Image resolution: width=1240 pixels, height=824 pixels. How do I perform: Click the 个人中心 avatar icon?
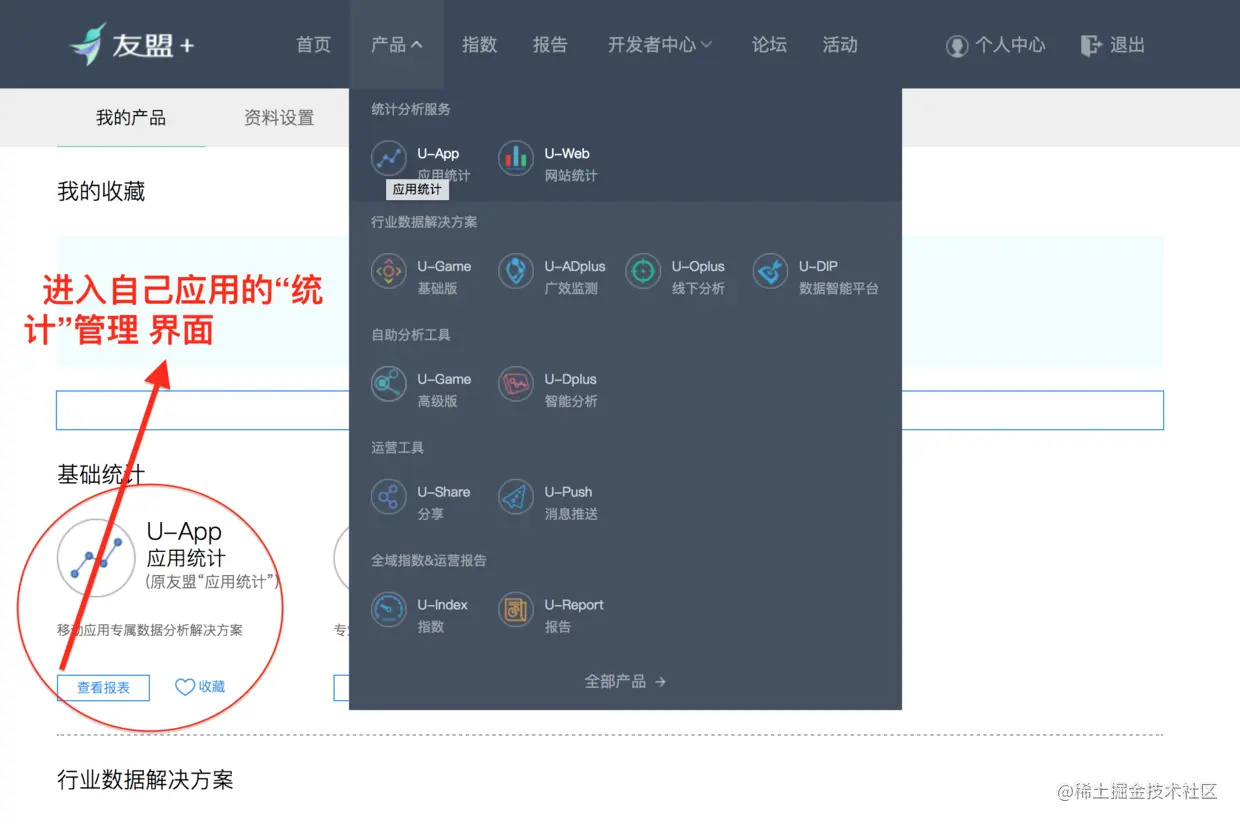[957, 46]
